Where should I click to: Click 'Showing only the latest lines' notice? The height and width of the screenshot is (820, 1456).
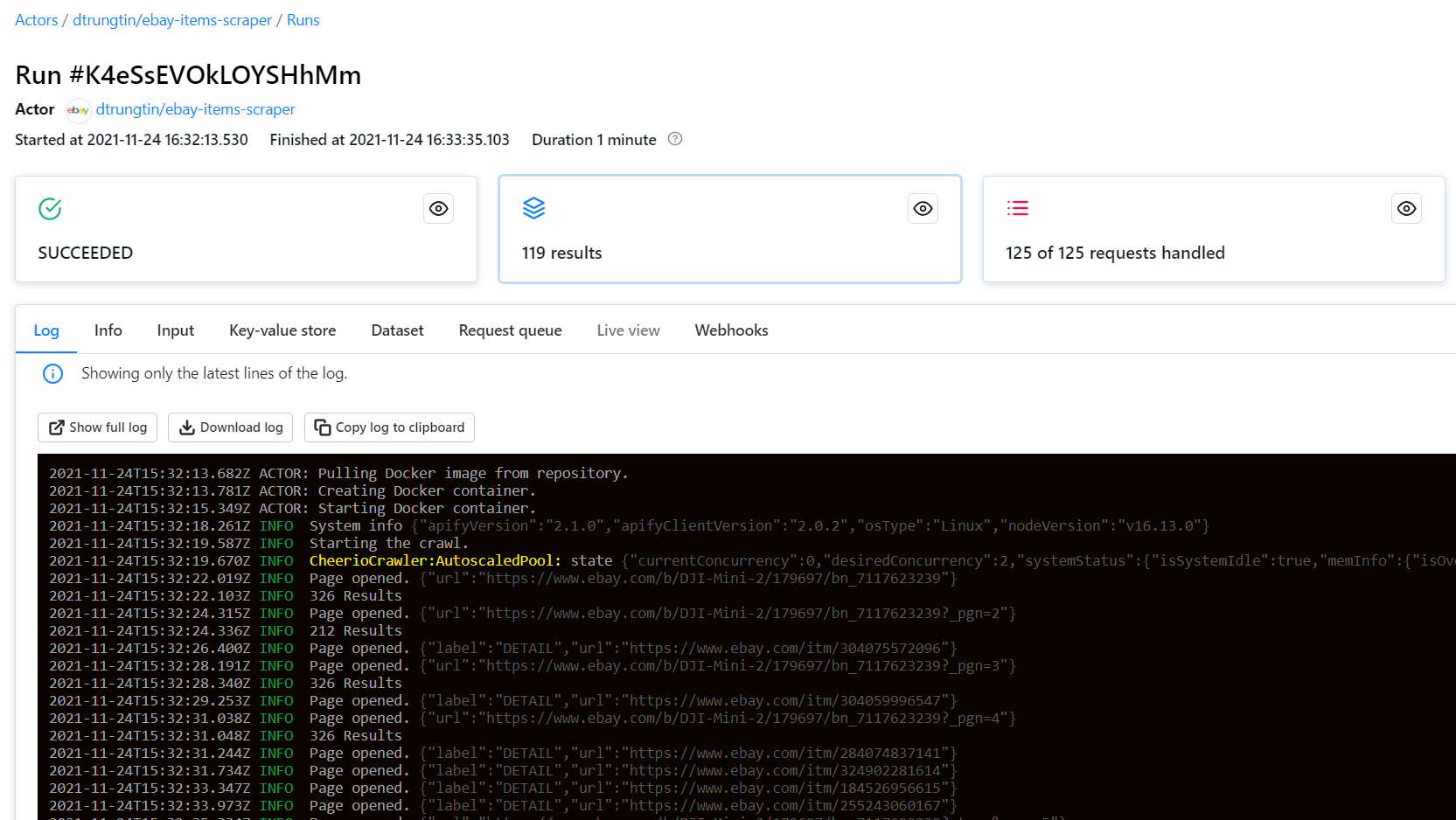tap(214, 373)
